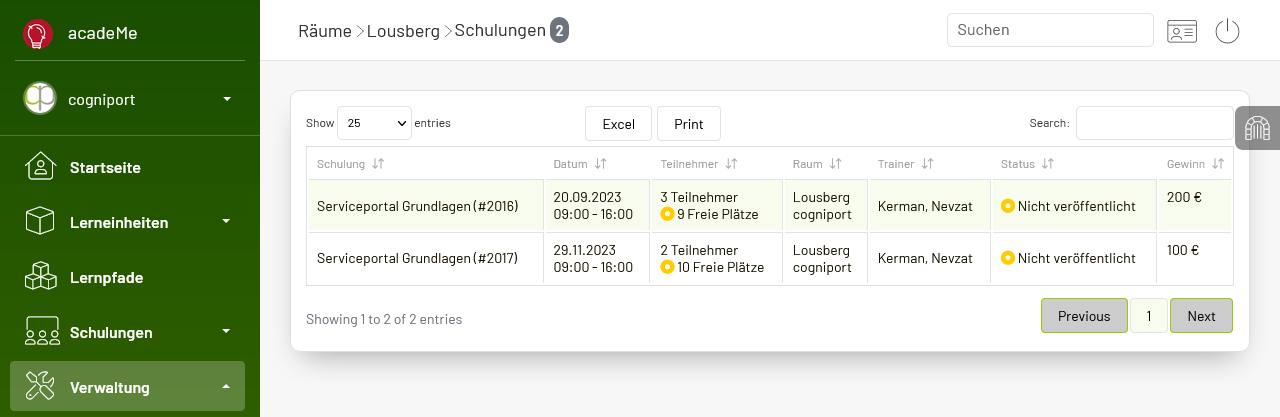Click the Verwaltung tools icon
This screenshot has height=417, width=1280.
point(40,386)
